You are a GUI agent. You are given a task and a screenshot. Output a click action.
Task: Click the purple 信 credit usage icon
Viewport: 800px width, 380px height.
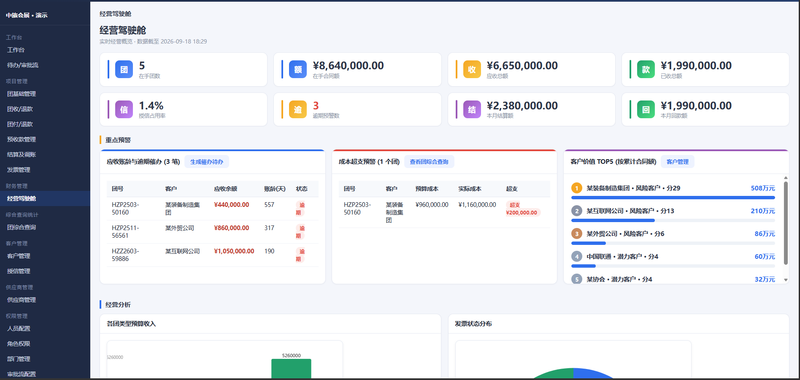point(124,109)
